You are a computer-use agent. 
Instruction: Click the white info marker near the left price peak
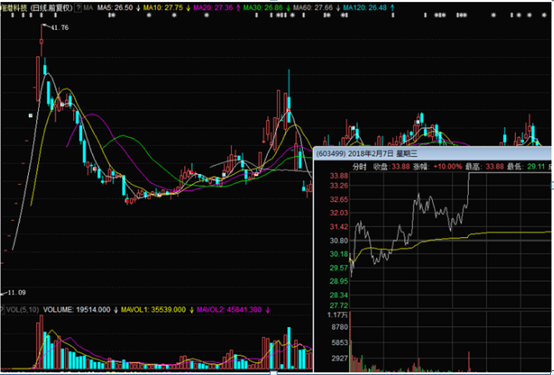62,105
